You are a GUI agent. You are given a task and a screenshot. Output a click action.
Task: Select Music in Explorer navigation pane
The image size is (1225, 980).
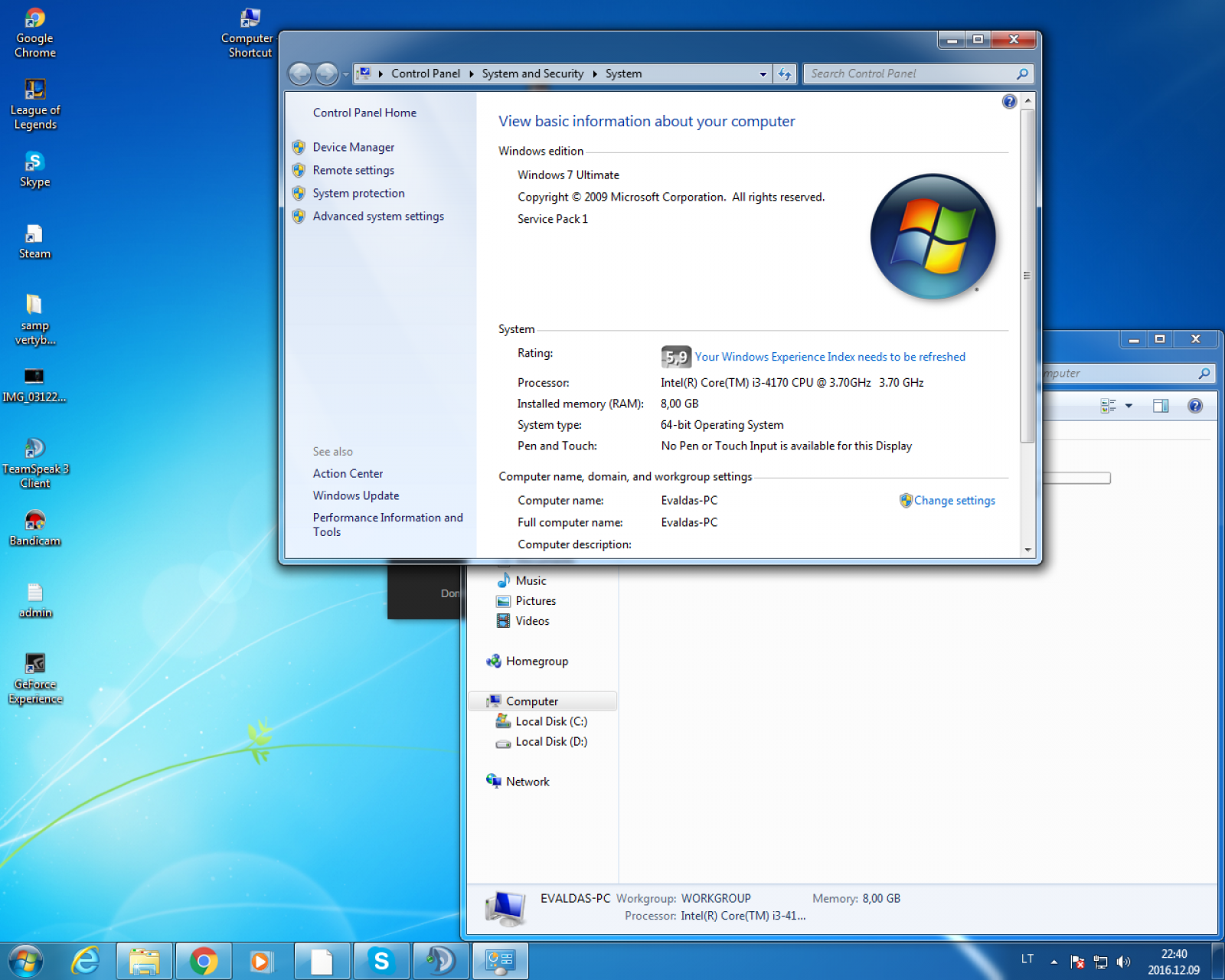point(531,580)
